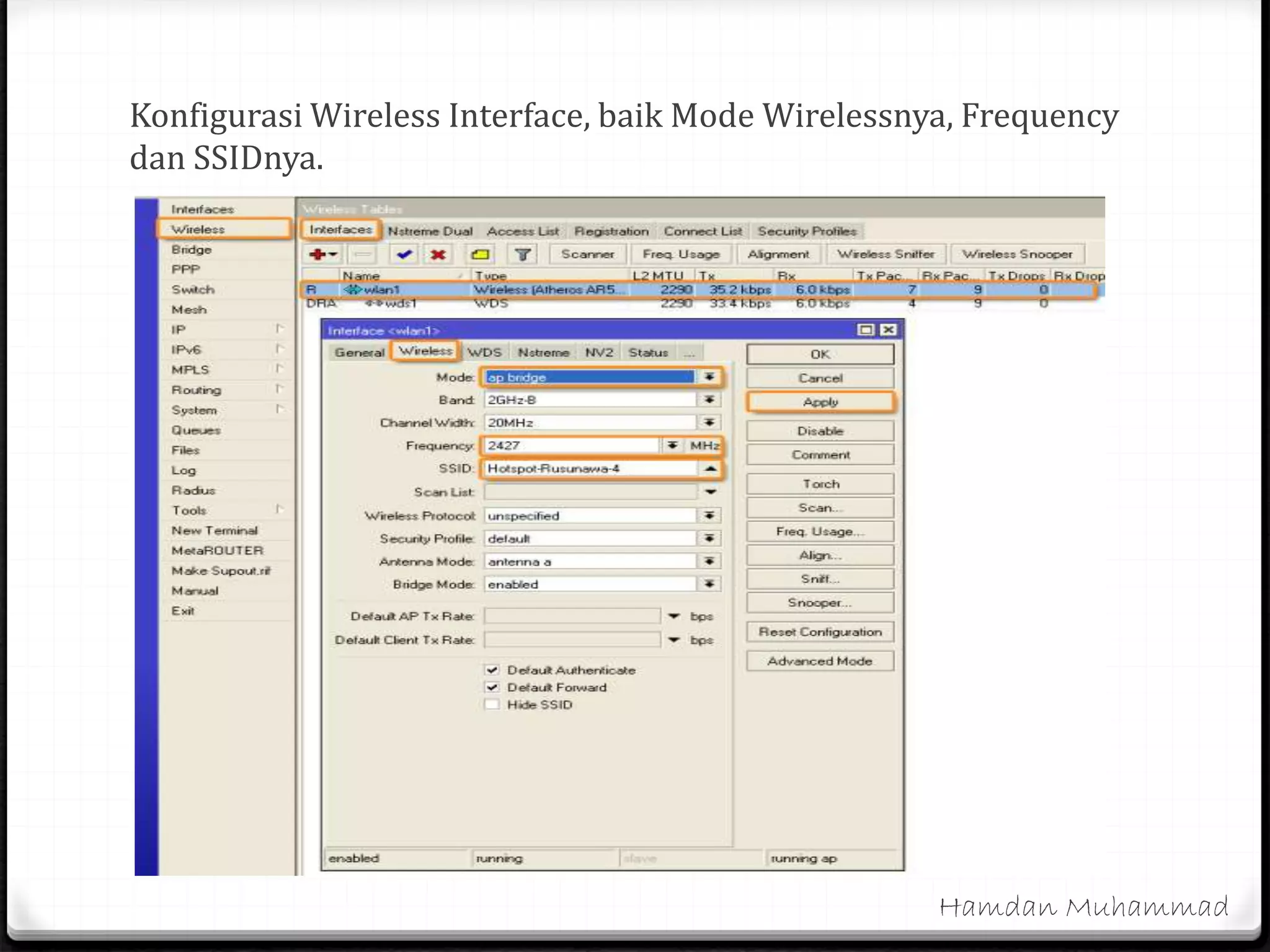
Task: Click the Torch button
Action: point(820,484)
